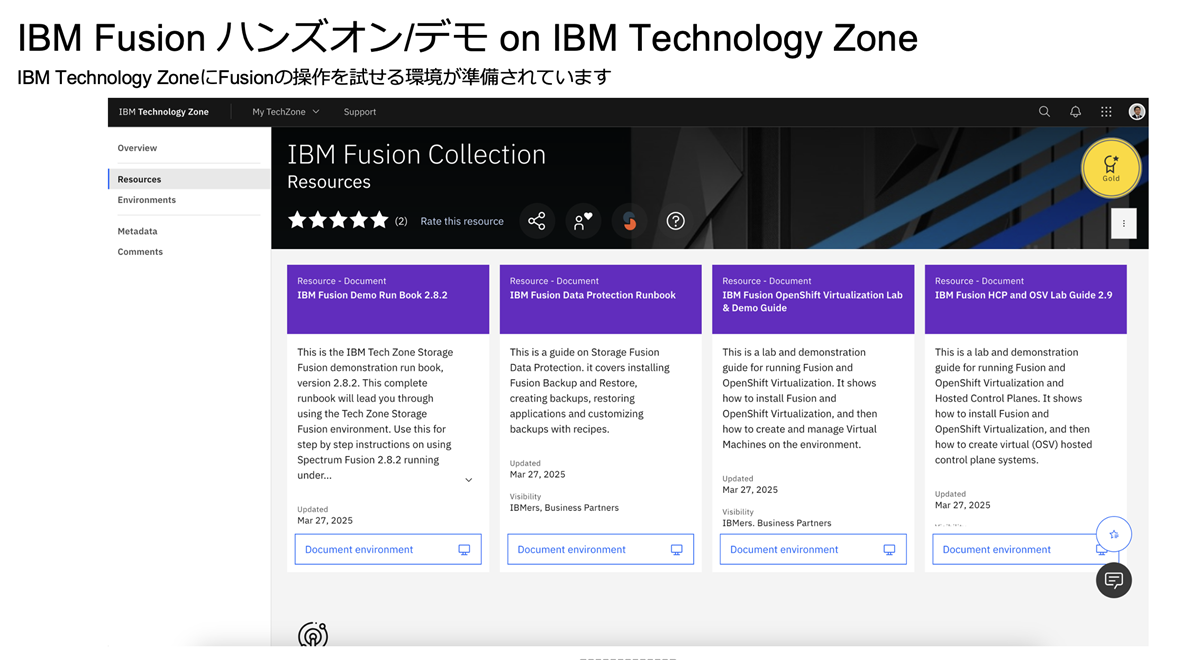Open the app switcher grid icon
The height and width of the screenshot is (660, 1200).
tap(1106, 112)
